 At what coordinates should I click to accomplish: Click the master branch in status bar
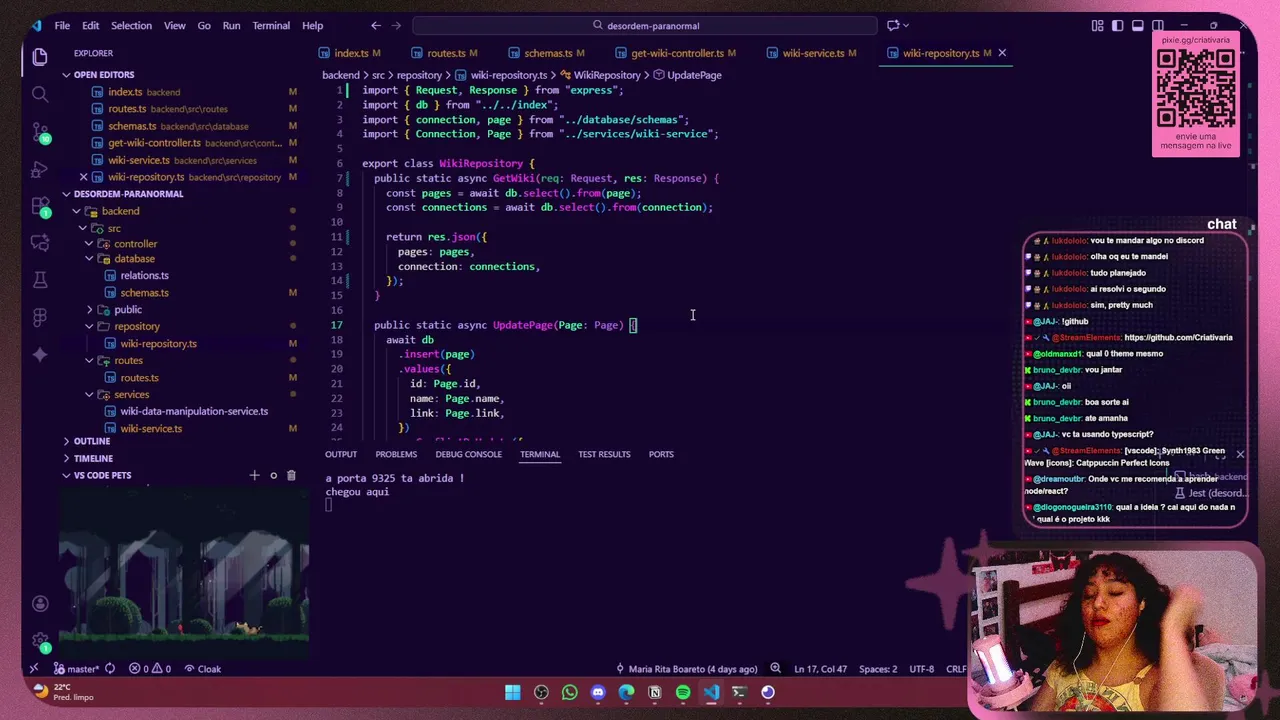[76, 669]
